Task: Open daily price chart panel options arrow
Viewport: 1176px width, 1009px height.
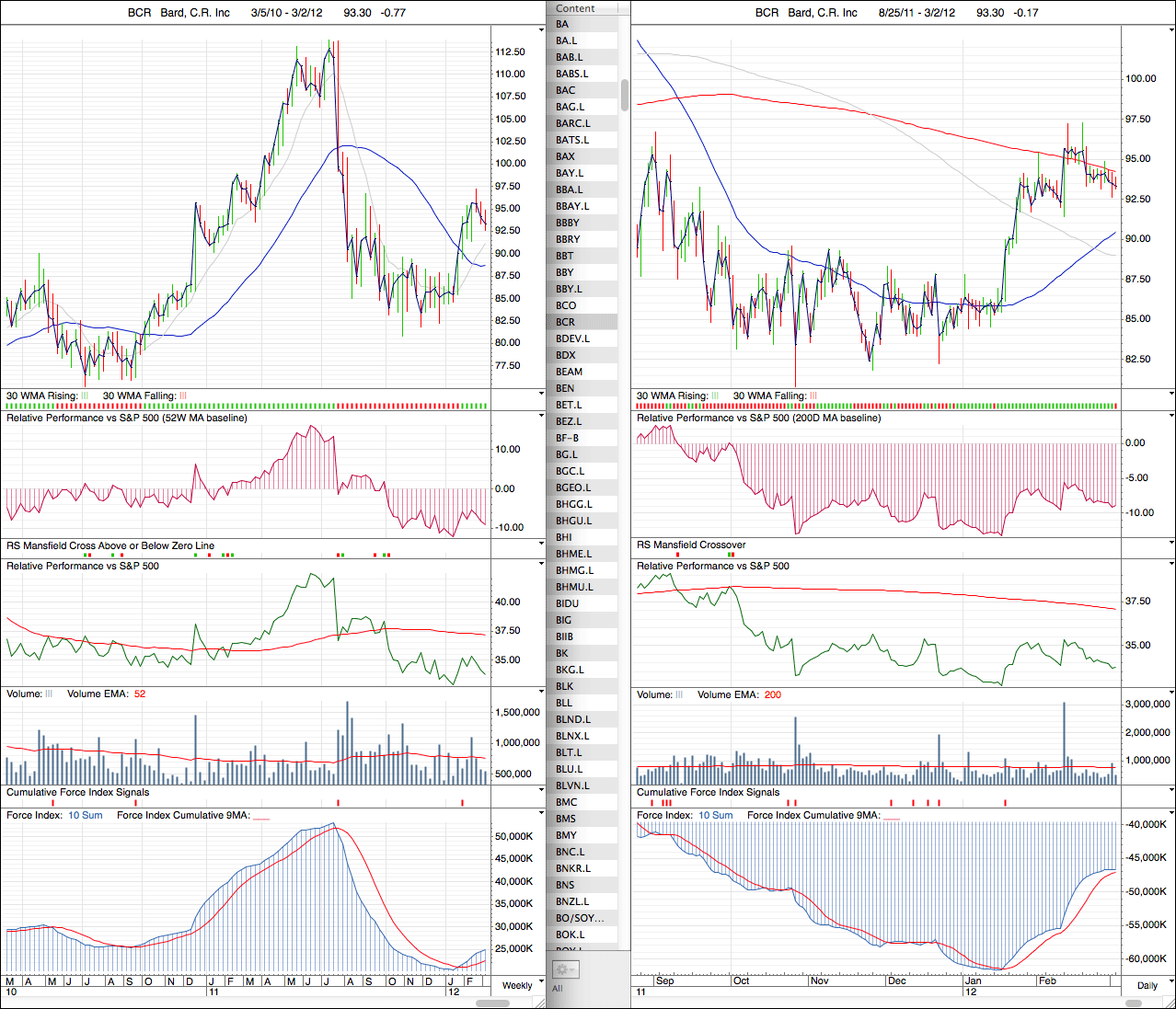Action: (1170, 30)
